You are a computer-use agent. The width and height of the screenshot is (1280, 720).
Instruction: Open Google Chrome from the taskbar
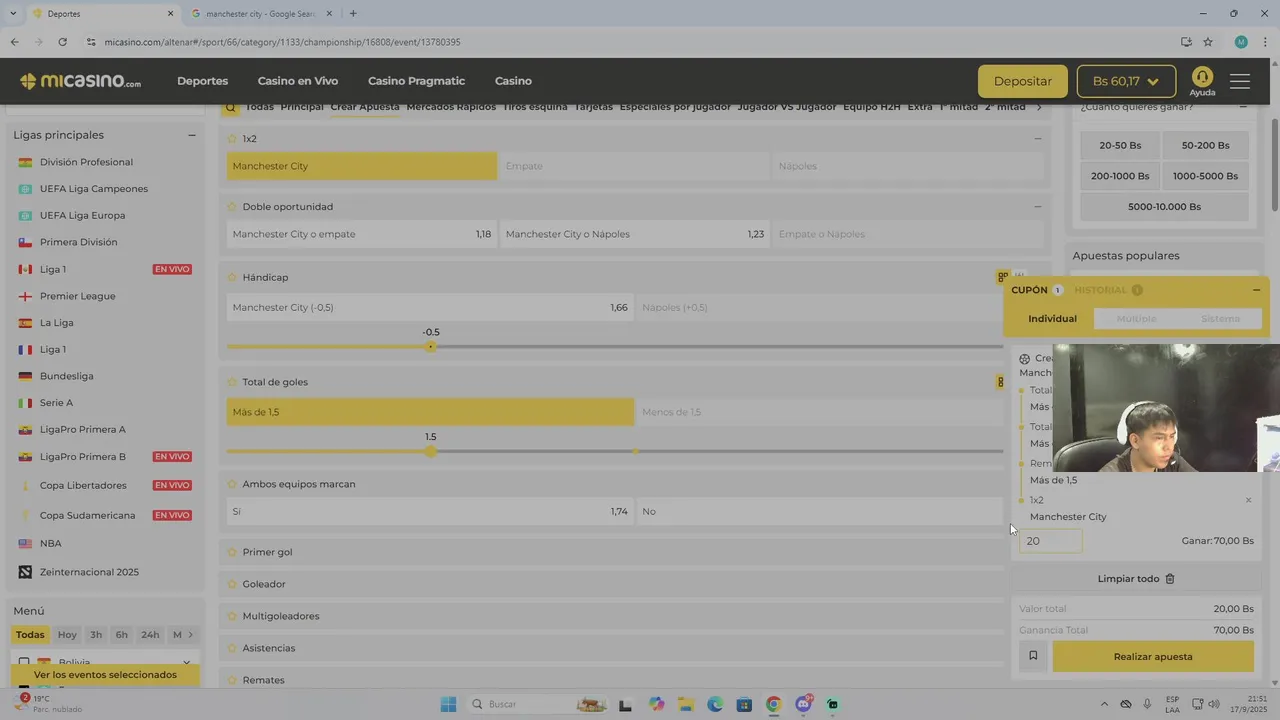click(773, 704)
